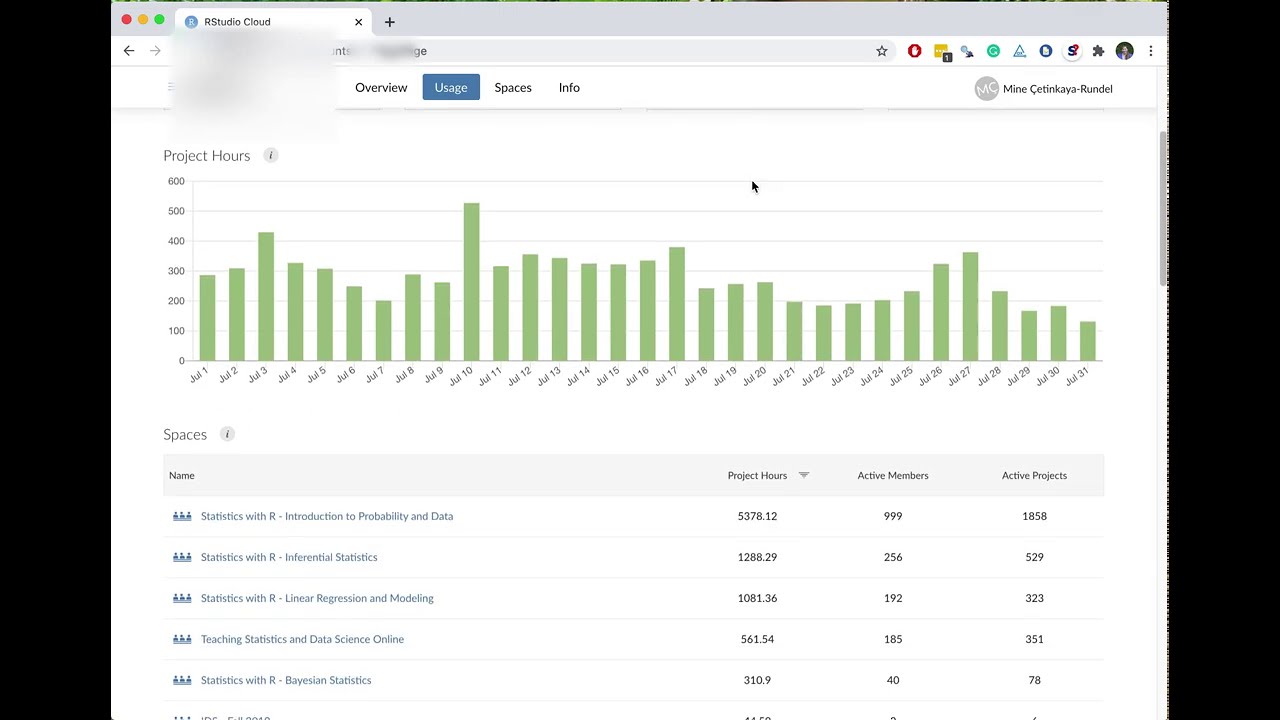
Task: Go to the Info tab
Action: (x=569, y=88)
